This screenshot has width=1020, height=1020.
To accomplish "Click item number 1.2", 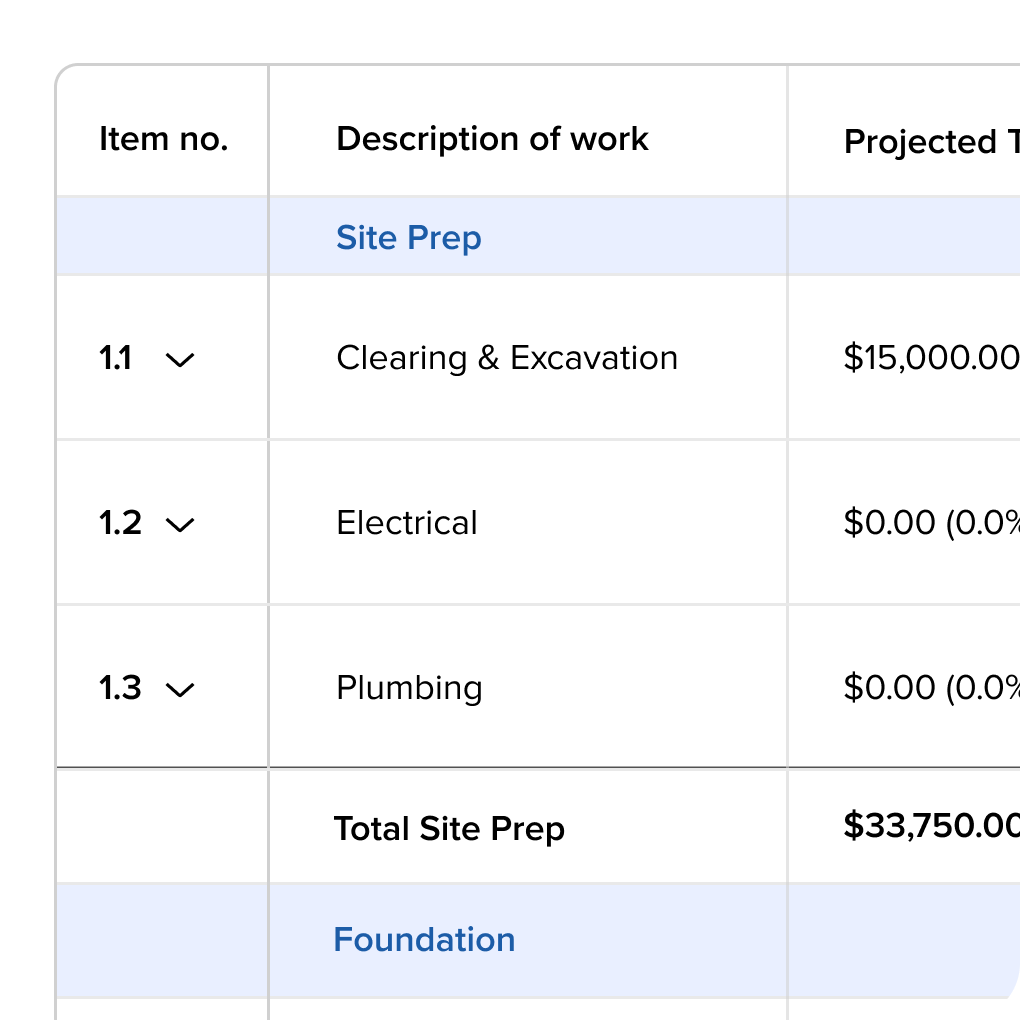I will (x=120, y=523).
